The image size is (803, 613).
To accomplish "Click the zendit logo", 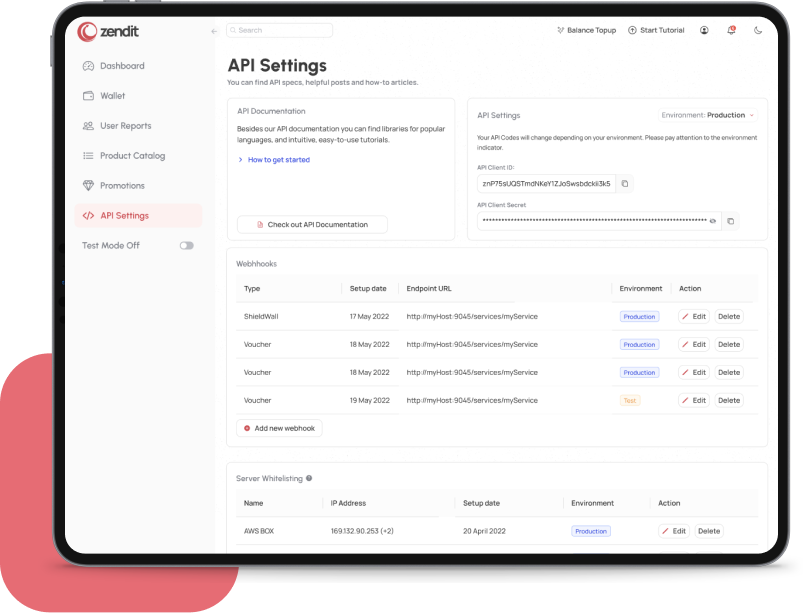I will tap(108, 31).
